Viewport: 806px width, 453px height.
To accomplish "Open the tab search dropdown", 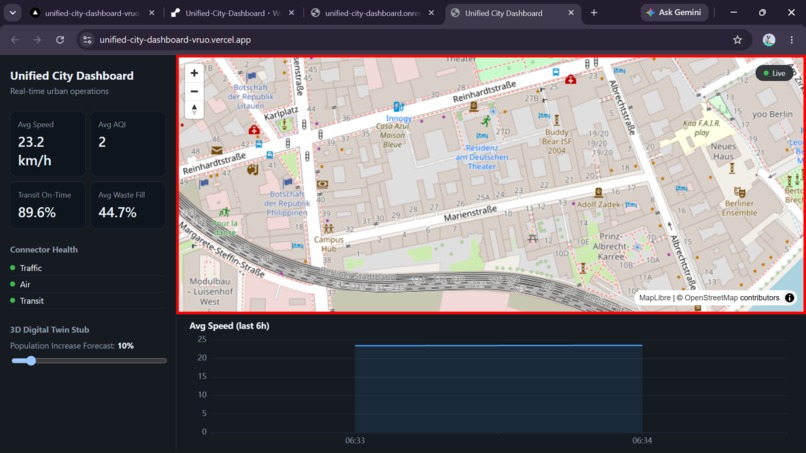I will pos(12,13).
